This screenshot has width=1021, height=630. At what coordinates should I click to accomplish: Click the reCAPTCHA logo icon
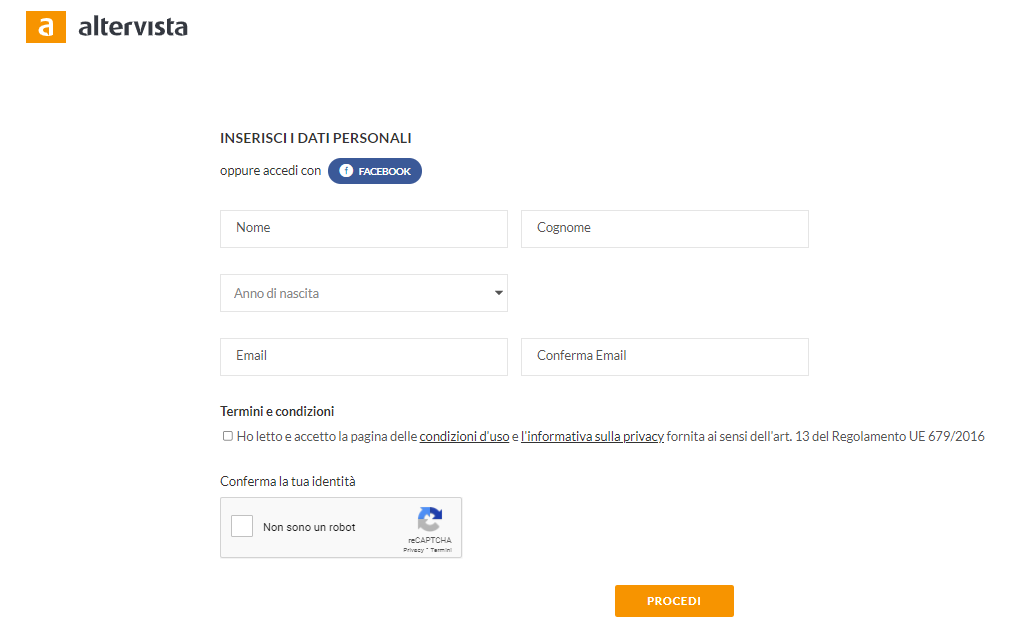tap(430, 520)
